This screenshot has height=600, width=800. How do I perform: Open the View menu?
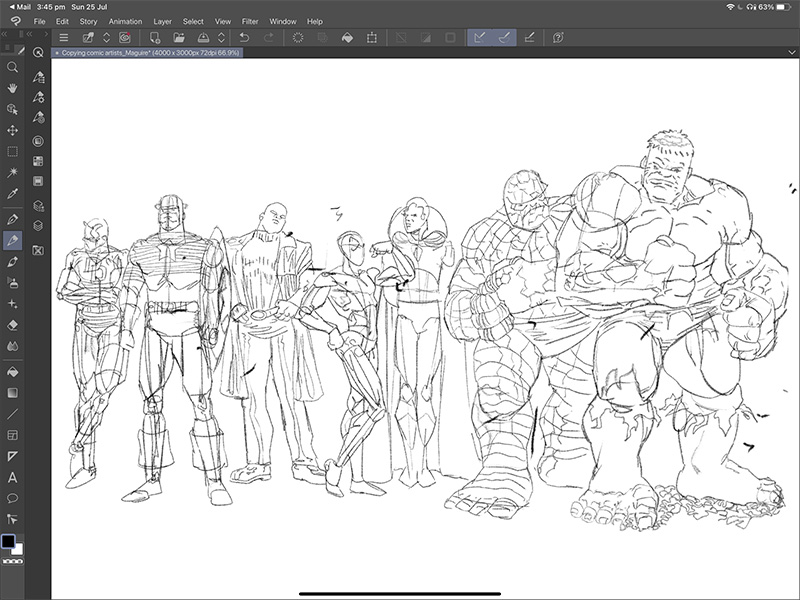click(x=223, y=21)
